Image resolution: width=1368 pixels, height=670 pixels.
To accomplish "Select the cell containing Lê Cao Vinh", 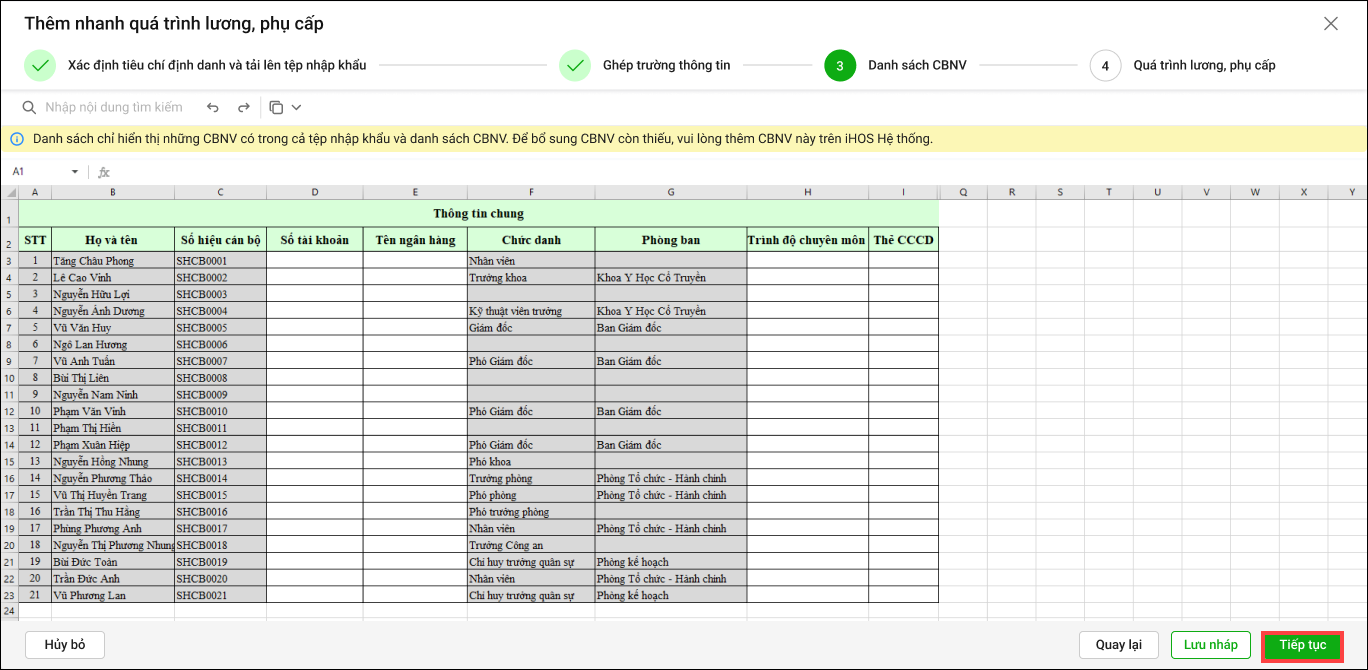I will (x=112, y=278).
